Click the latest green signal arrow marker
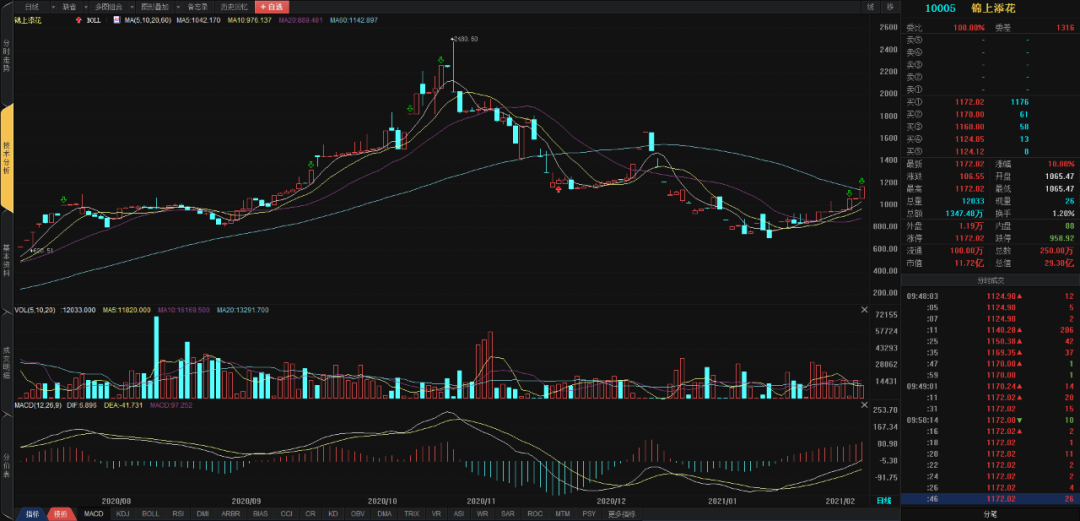The image size is (1080, 521). (x=862, y=181)
